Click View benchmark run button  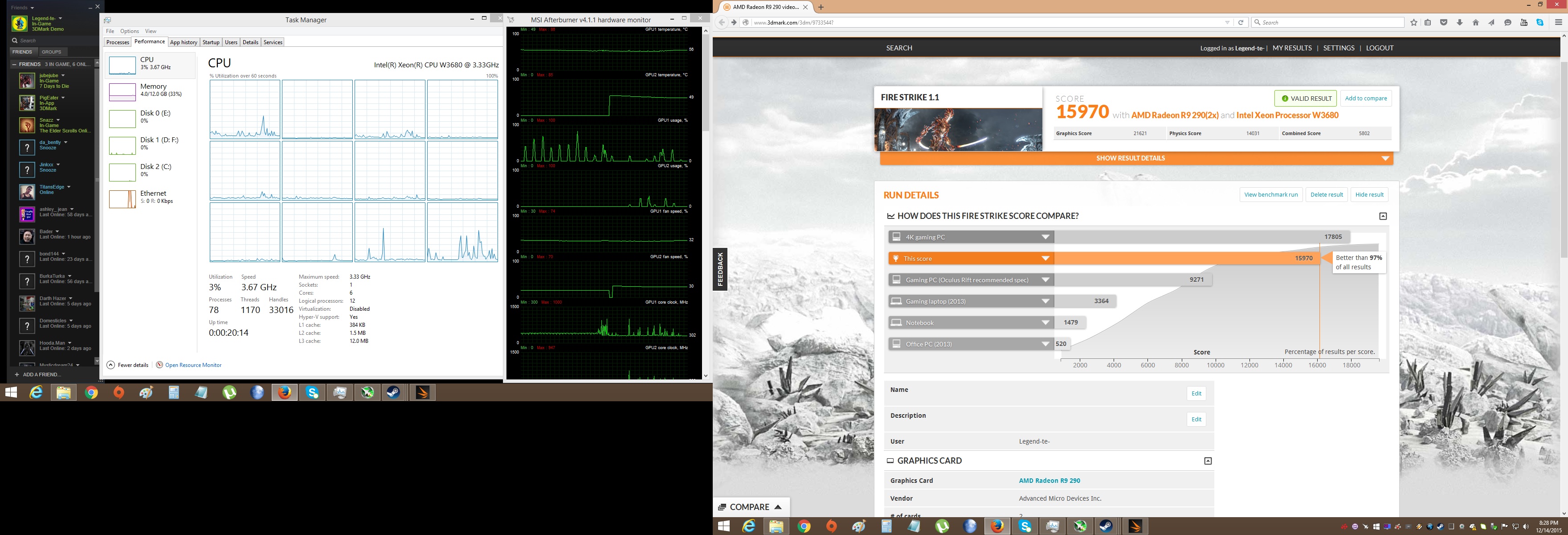pyautogui.click(x=1271, y=195)
